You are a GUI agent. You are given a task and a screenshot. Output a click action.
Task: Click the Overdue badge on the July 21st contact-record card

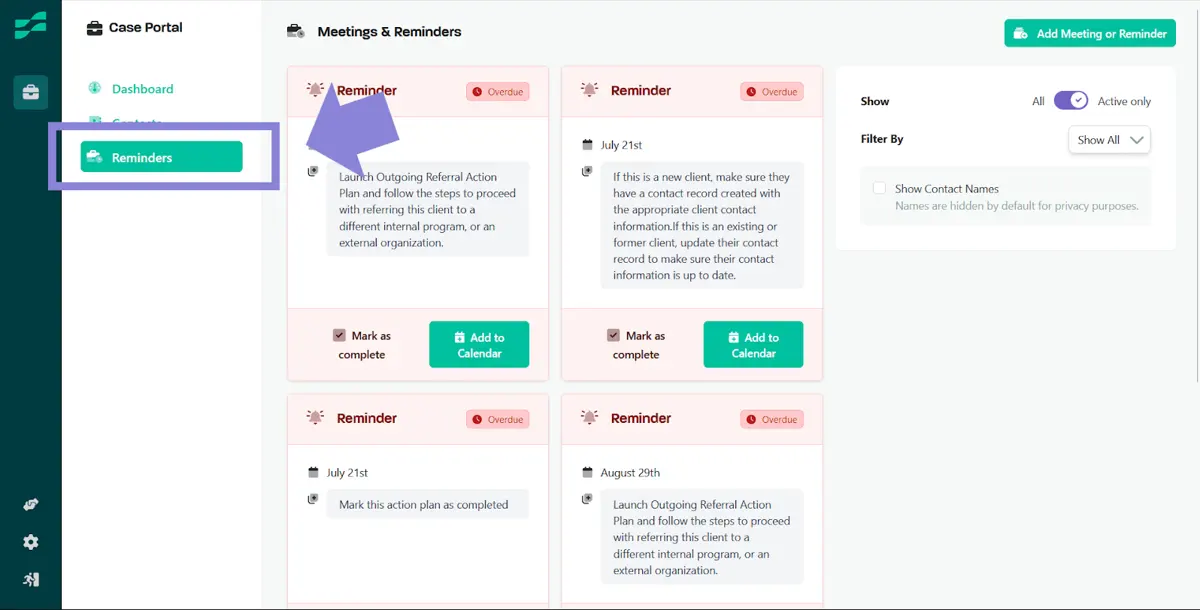pos(771,91)
